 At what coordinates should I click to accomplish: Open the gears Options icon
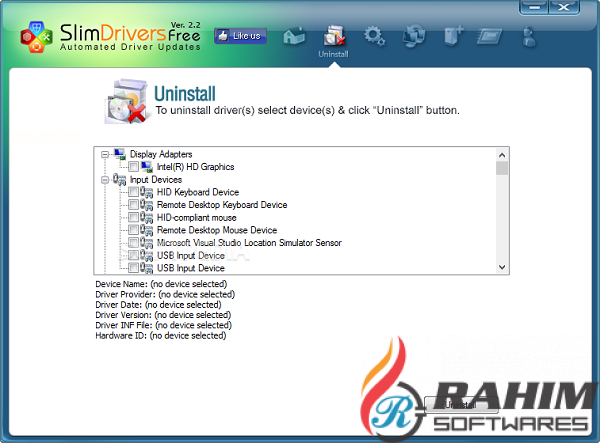(x=374, y=36)
